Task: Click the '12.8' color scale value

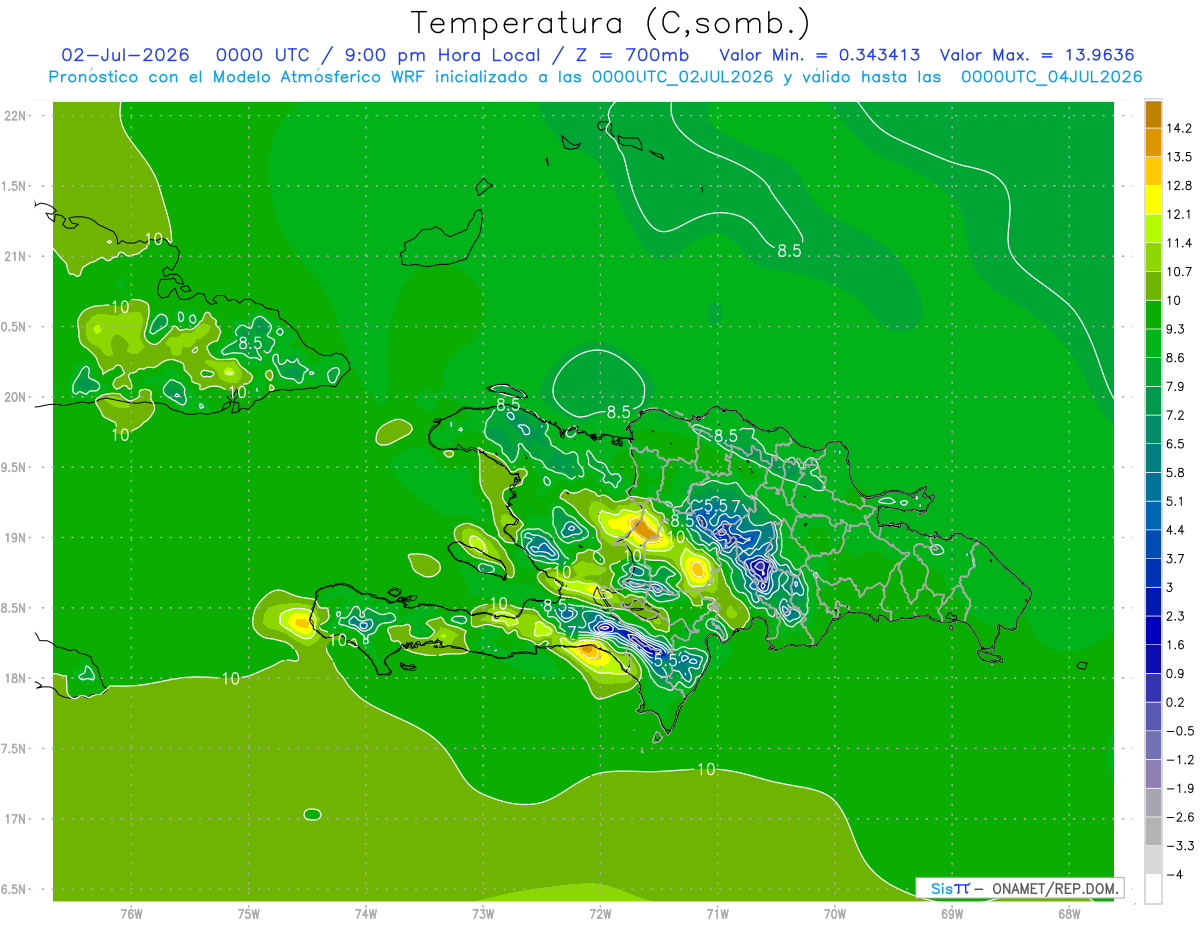Action: point(1178,186)
